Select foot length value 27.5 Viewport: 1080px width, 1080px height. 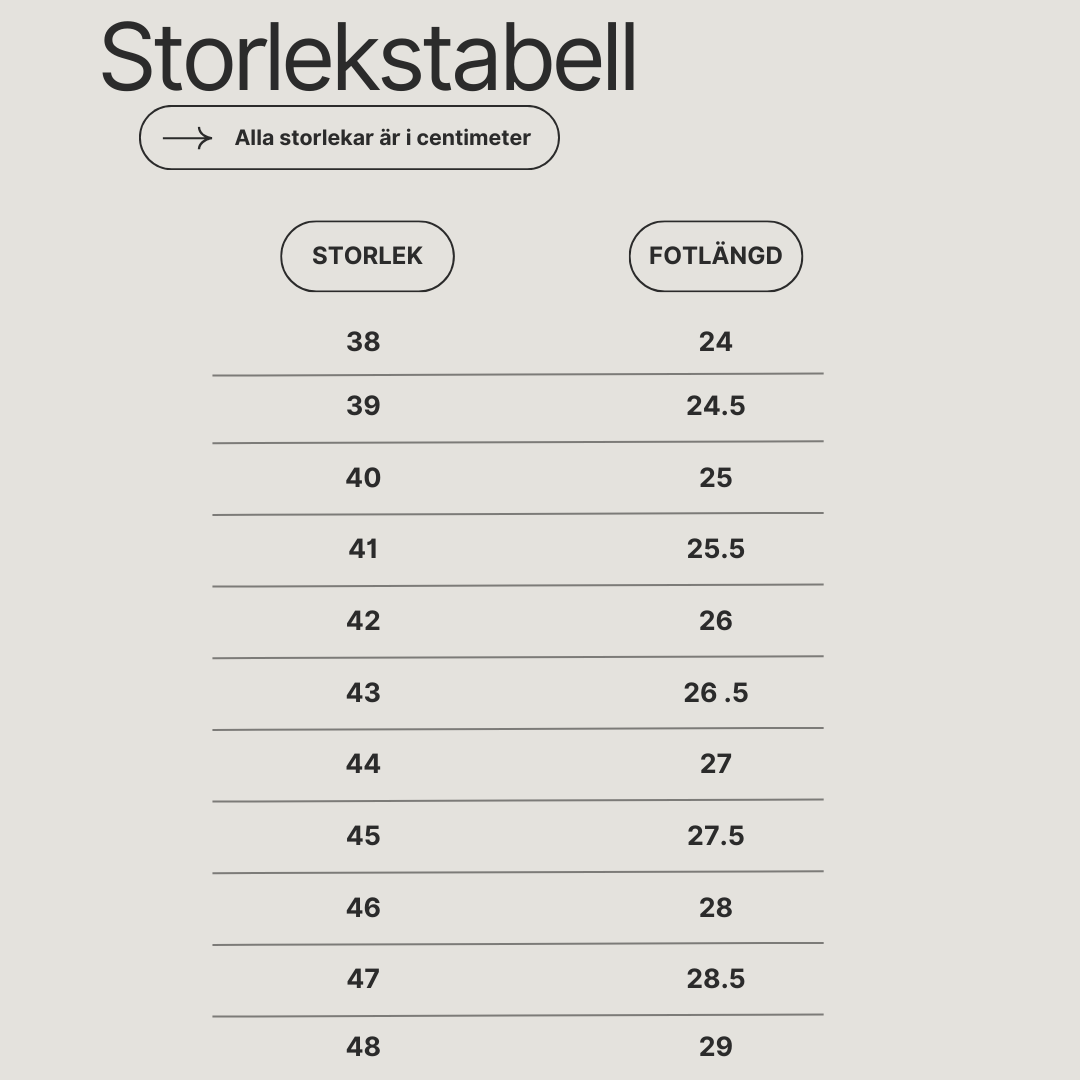pyautogui.click(x=716, y=835)
